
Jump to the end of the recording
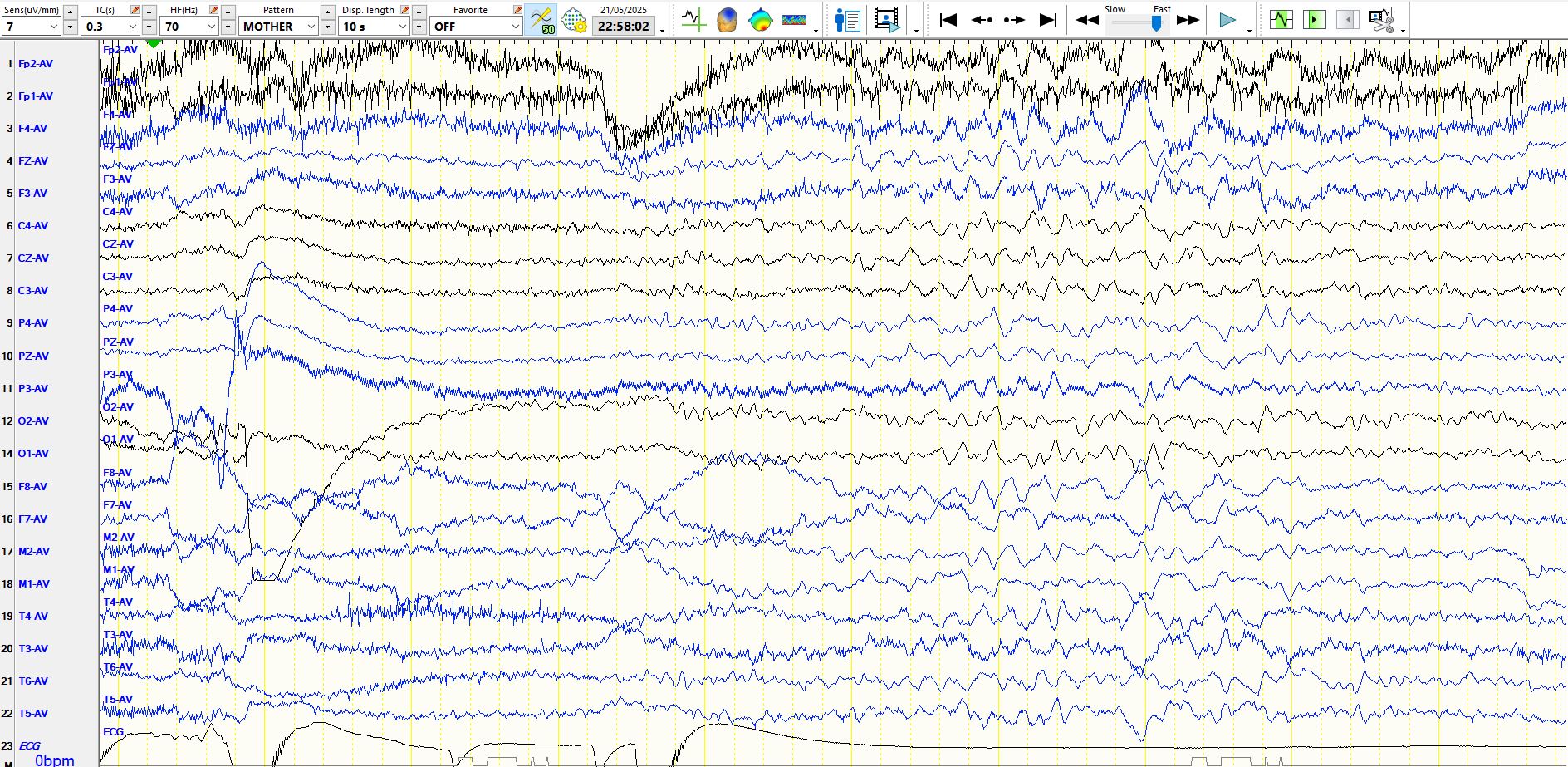(1048, 20)
